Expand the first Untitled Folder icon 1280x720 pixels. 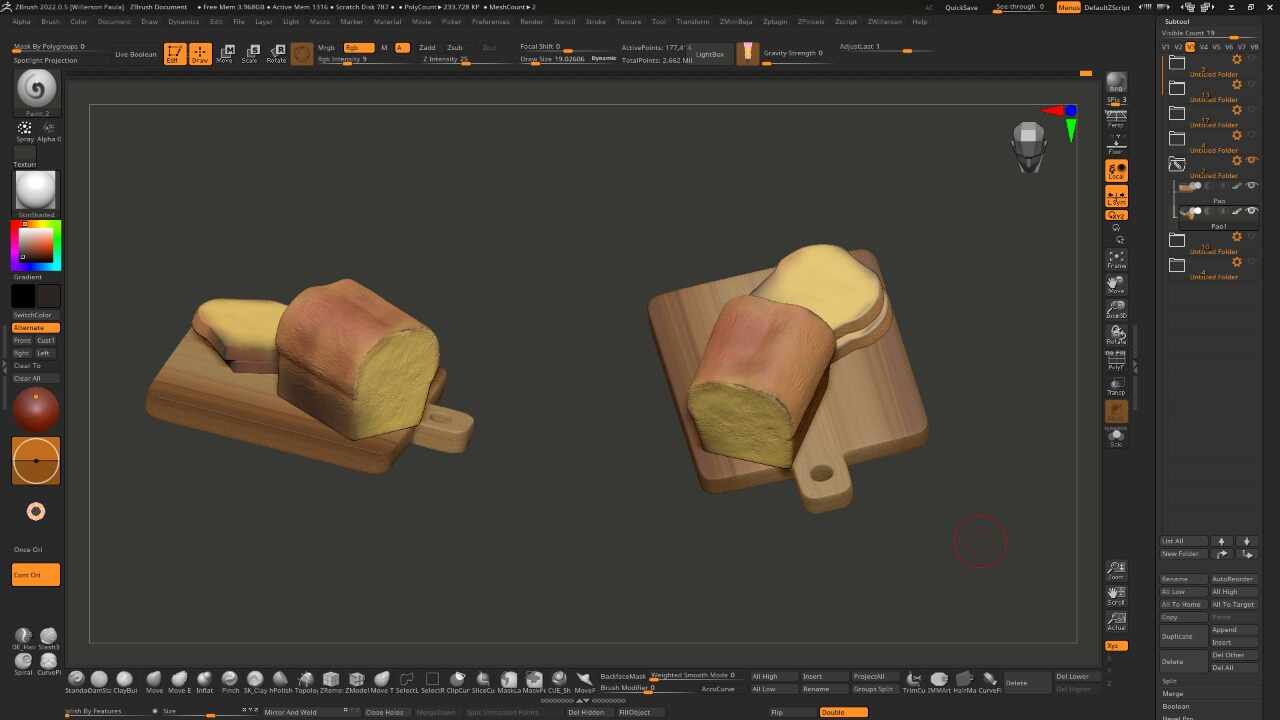coord(1177,62)
